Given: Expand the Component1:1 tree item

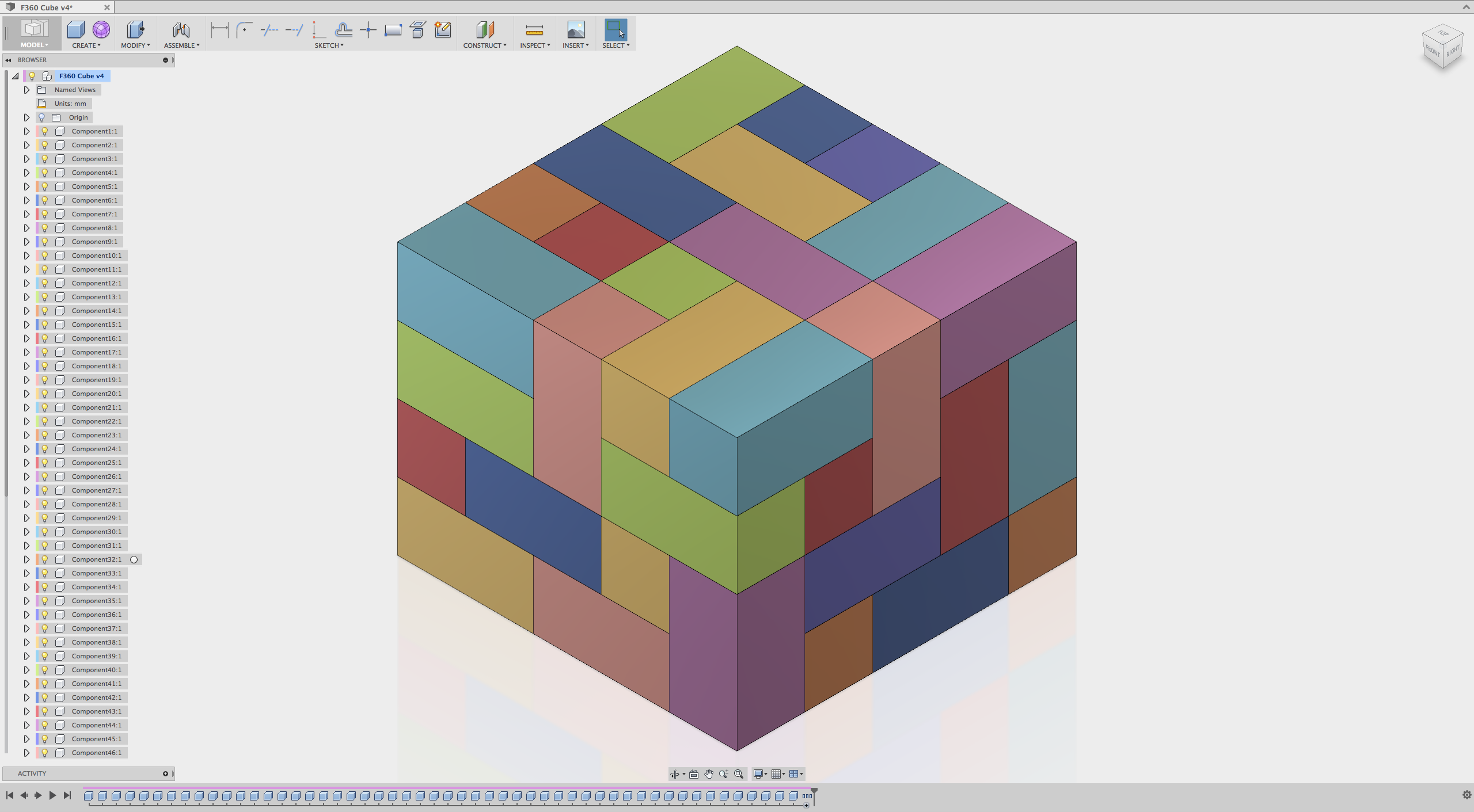Looking at the screenshot, I should (26, 131).
